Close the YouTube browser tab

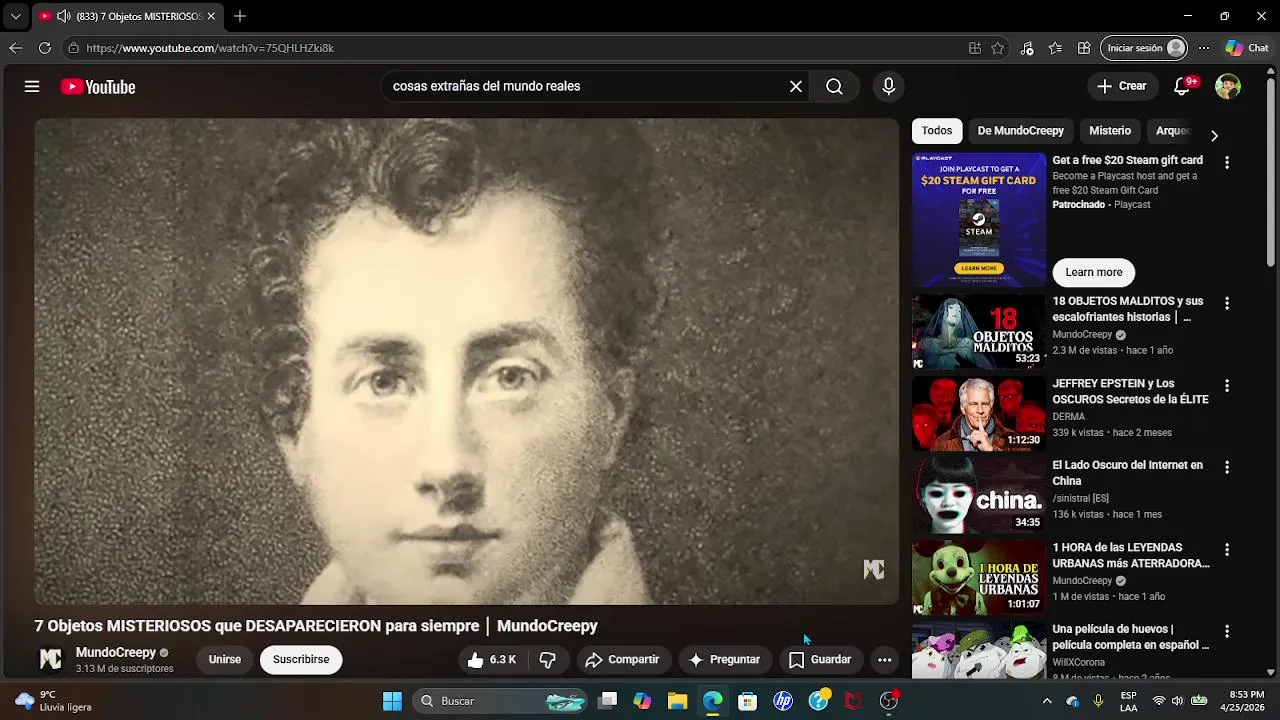(x=211, y=16)
